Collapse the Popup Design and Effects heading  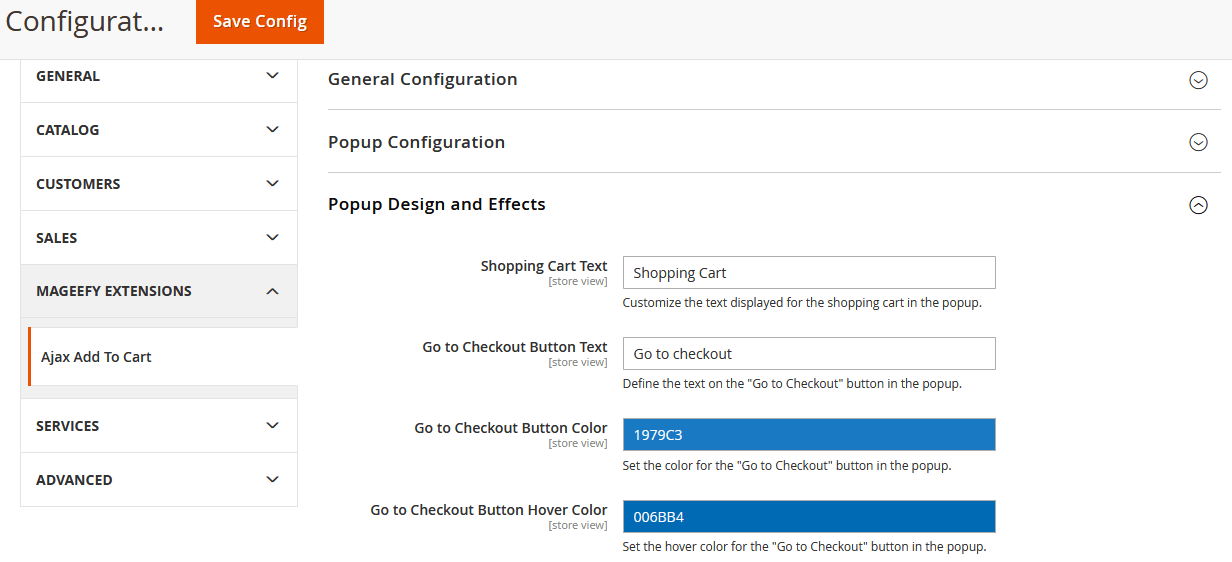point(437,204)
